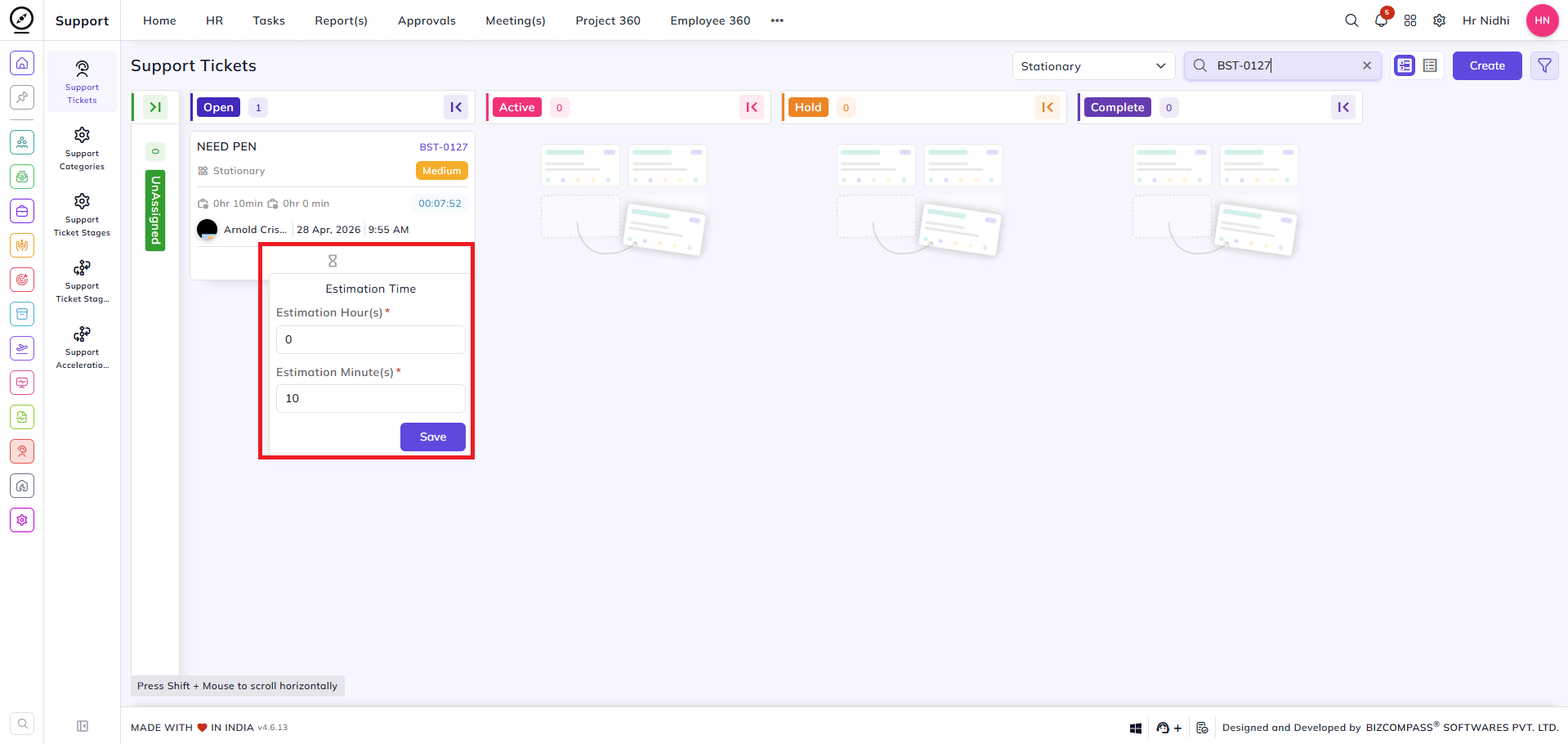This screenshot has width=1568, height=744.
Task: Click the support agent plus icon in footer
Action: pyautogui.click(x=1168, y=728)
